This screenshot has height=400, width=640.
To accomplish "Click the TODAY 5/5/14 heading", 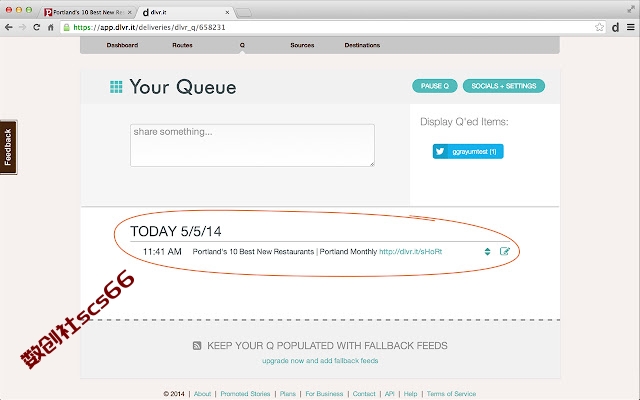I will click(176, 231).
